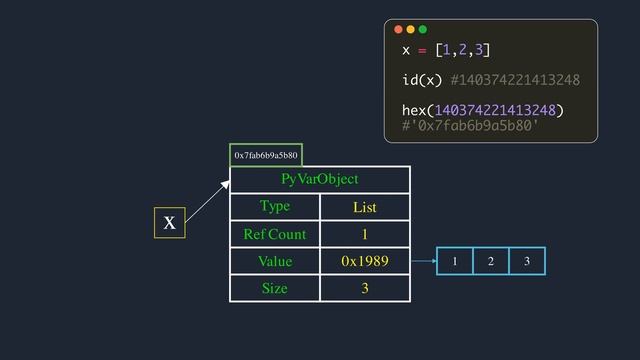Click the array element box containing 2
Image resolution: width=640 pixels, height=360 pixels.
pyautogui.click(x=491, y=261)
